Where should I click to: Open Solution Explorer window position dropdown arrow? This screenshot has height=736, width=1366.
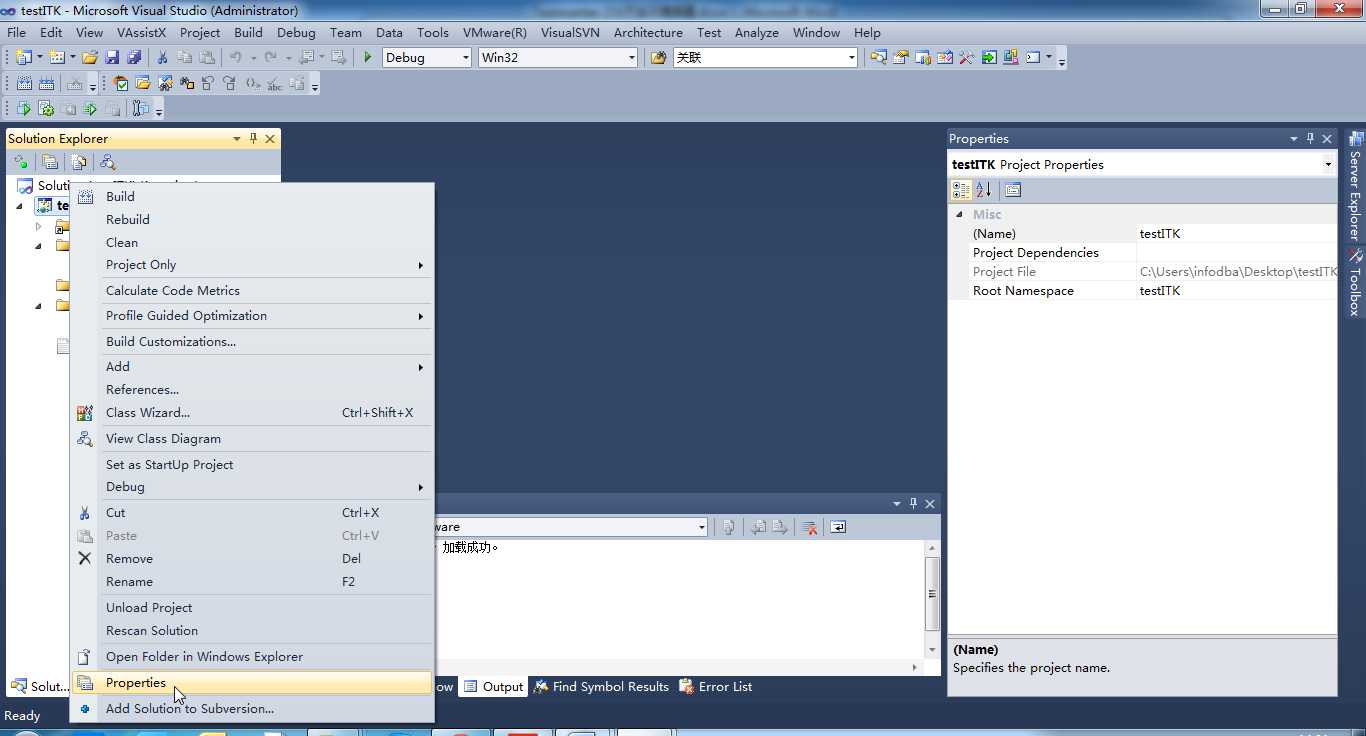(237, 139)
